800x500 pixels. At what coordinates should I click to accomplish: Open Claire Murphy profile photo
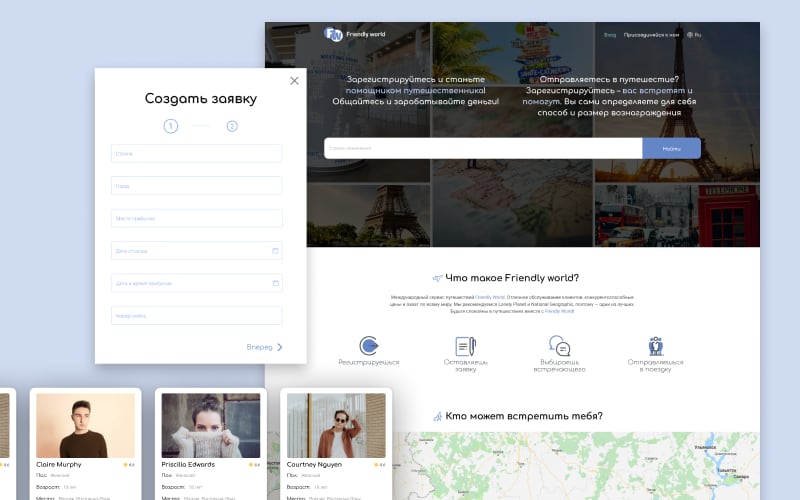85,426
